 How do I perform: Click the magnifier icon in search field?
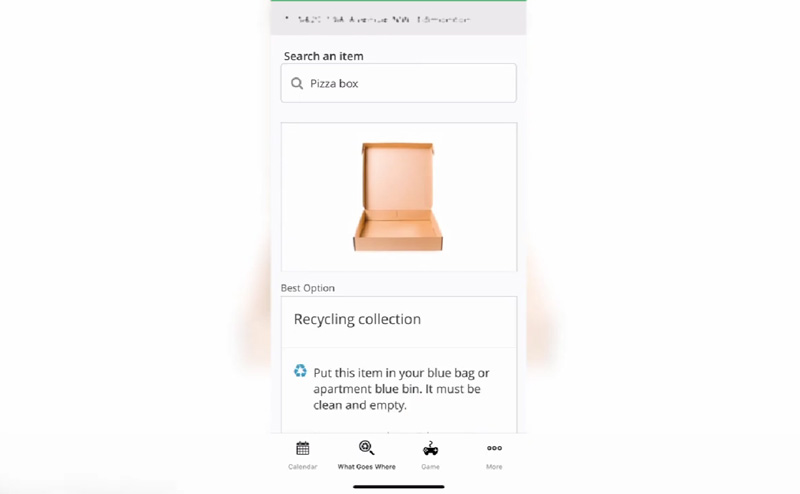pyautogui.click(x=297, y=83)
